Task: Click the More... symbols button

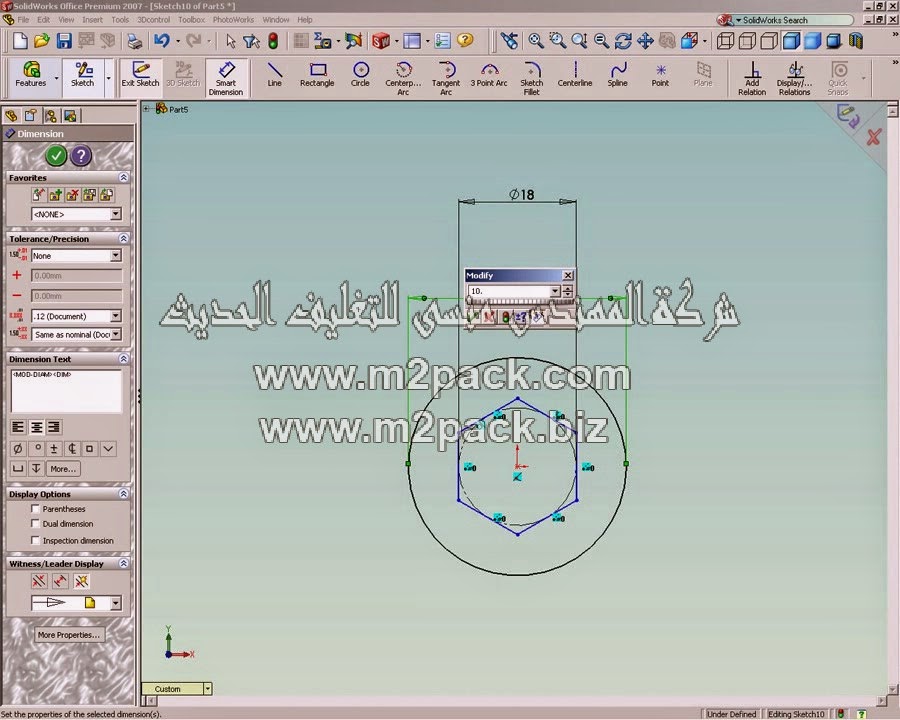Action: [63, 469]
